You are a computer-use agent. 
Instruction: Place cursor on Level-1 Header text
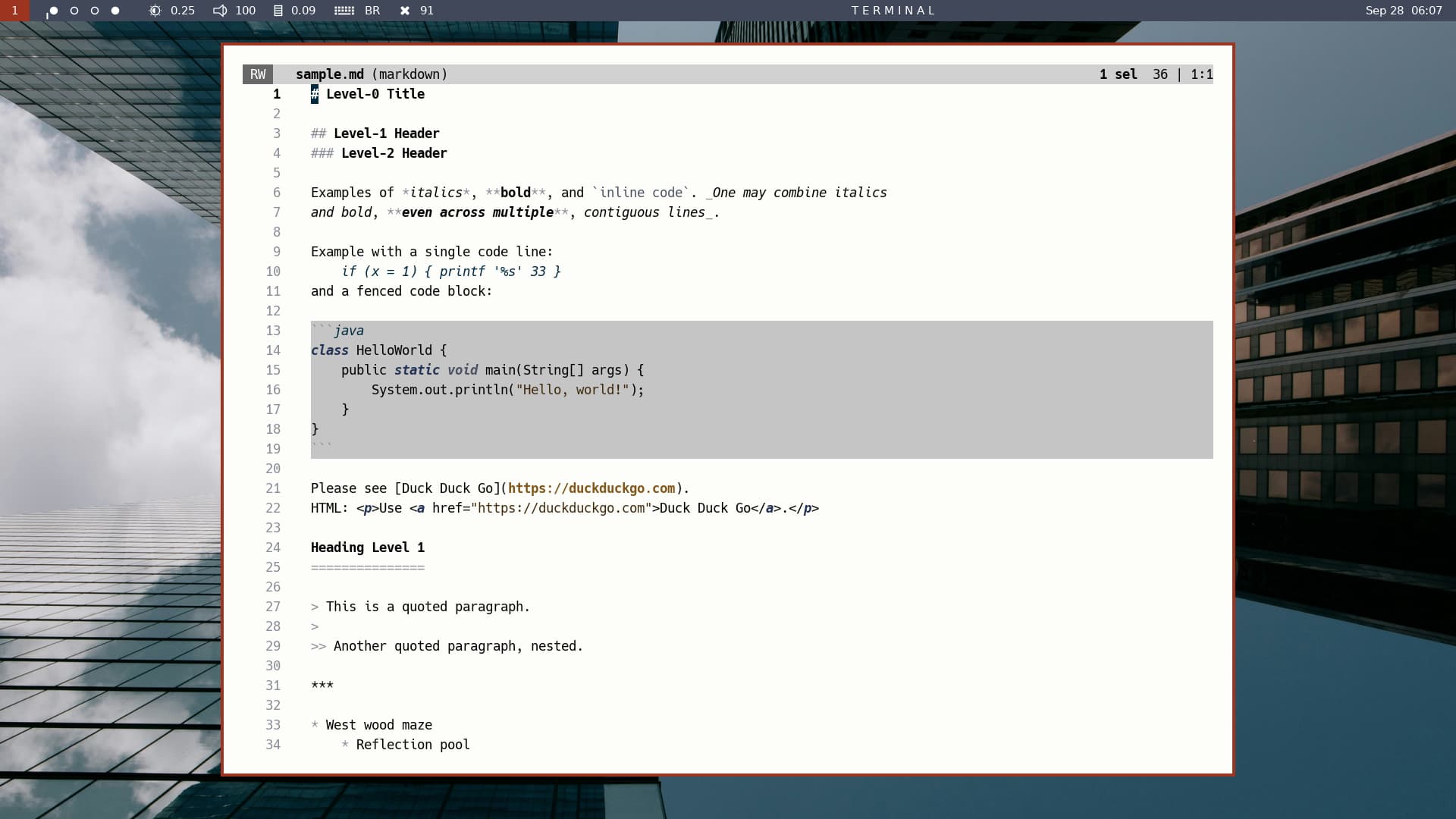click(x=386, y=133)
